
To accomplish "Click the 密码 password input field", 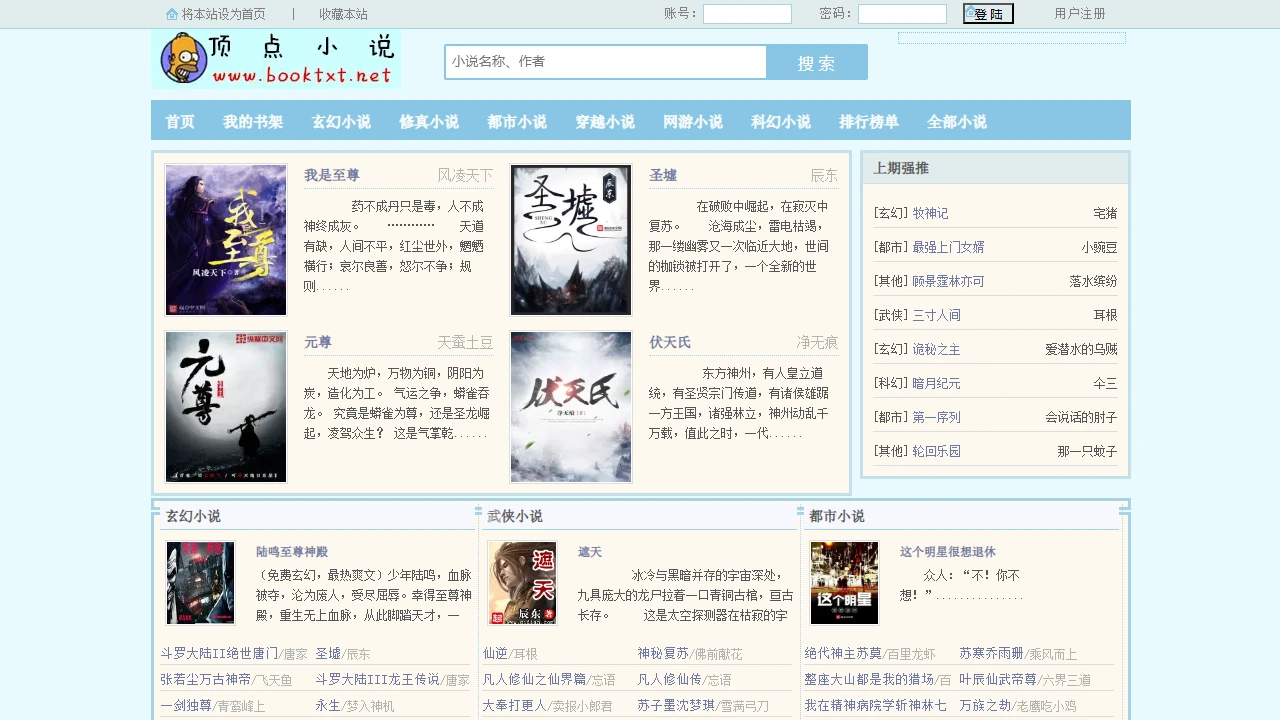I will tap(902, 14).
